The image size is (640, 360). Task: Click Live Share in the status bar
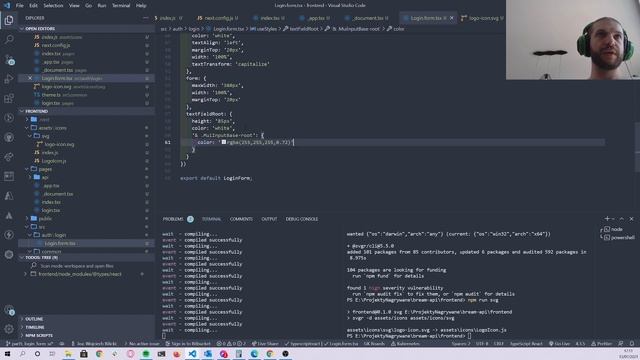point(265,344)
